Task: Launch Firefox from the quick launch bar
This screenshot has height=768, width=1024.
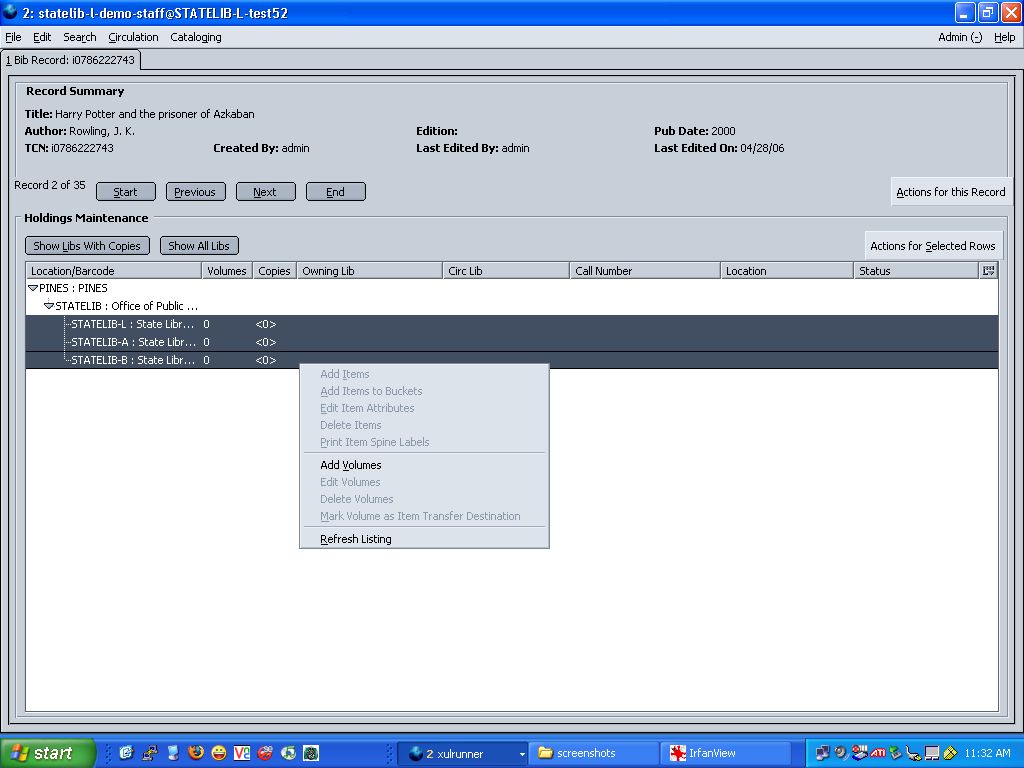Action: [x=195, y=753]
